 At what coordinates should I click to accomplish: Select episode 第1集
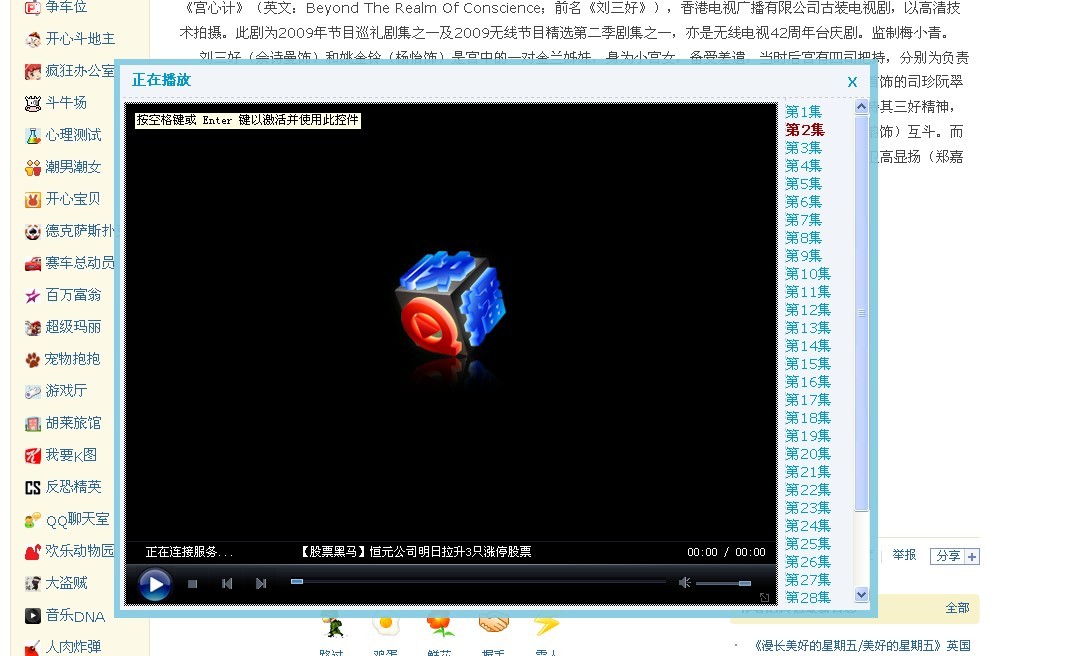pyautogui.click(x=803, y=111)
